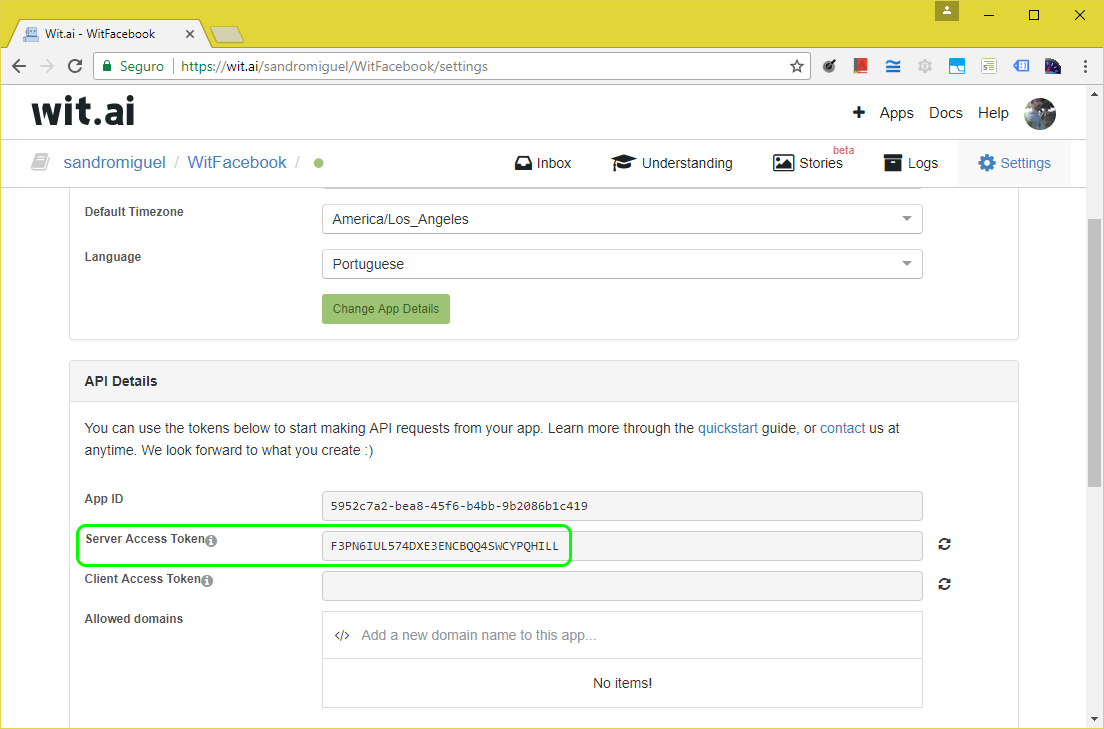Open the WitFacebook breadcrumb link

click(x=237, y=163)
